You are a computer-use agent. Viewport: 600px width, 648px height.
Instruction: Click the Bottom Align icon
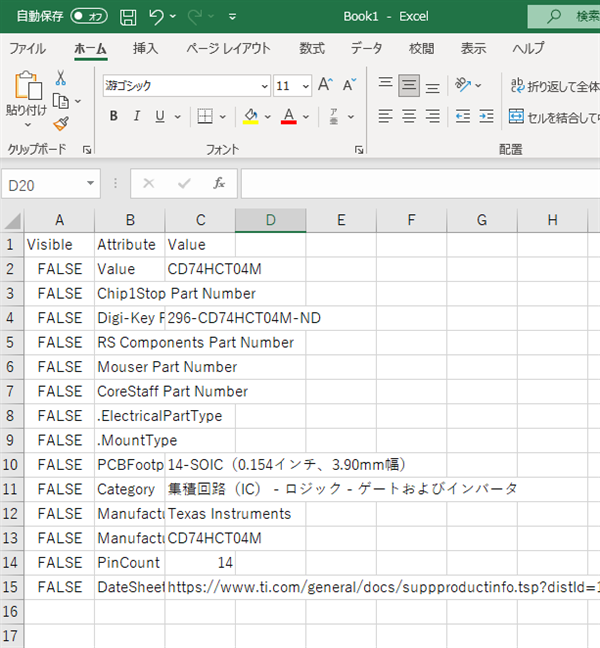433,87
